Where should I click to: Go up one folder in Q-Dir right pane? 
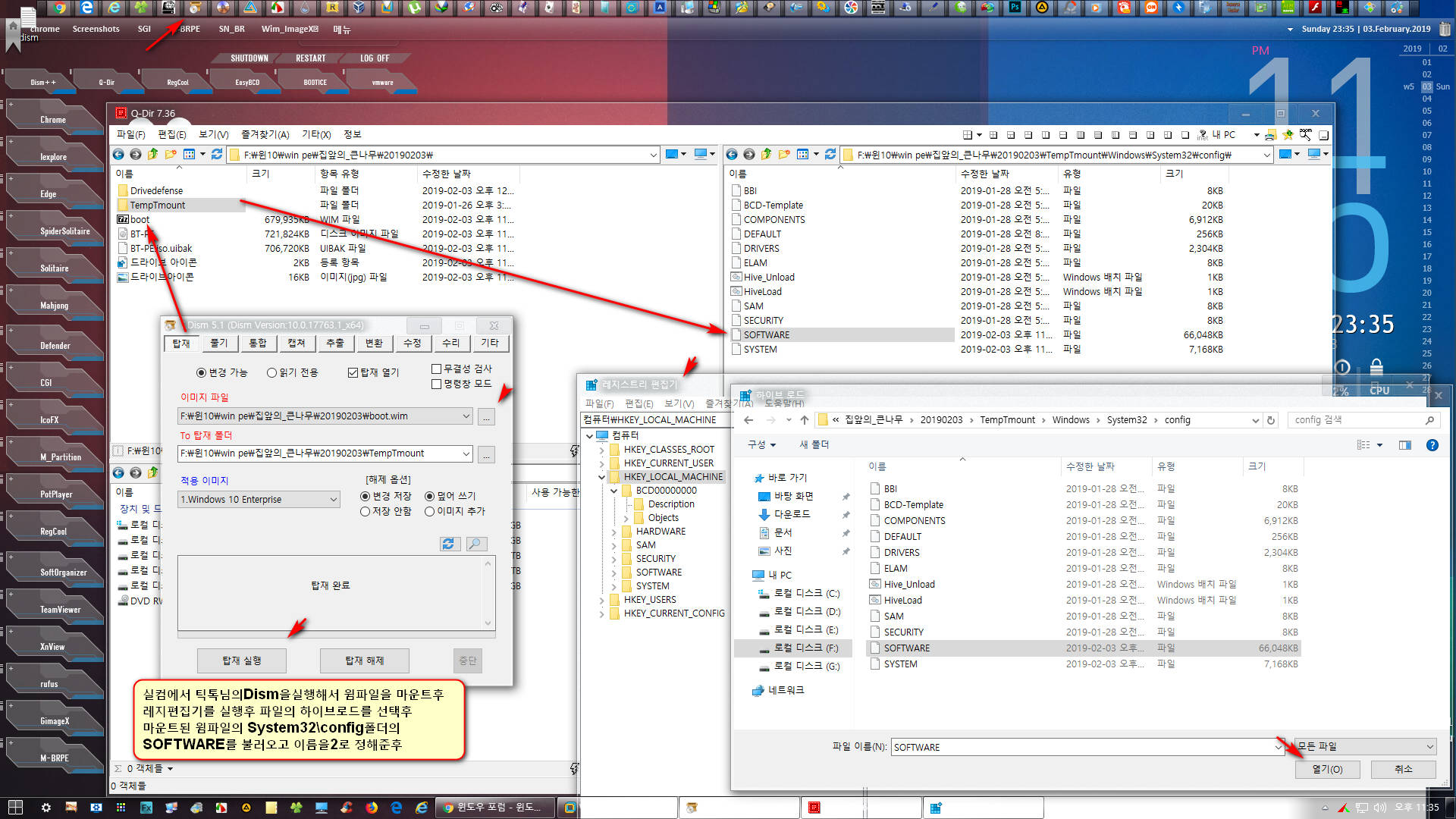pyautogui.click(x=766, y=155)
